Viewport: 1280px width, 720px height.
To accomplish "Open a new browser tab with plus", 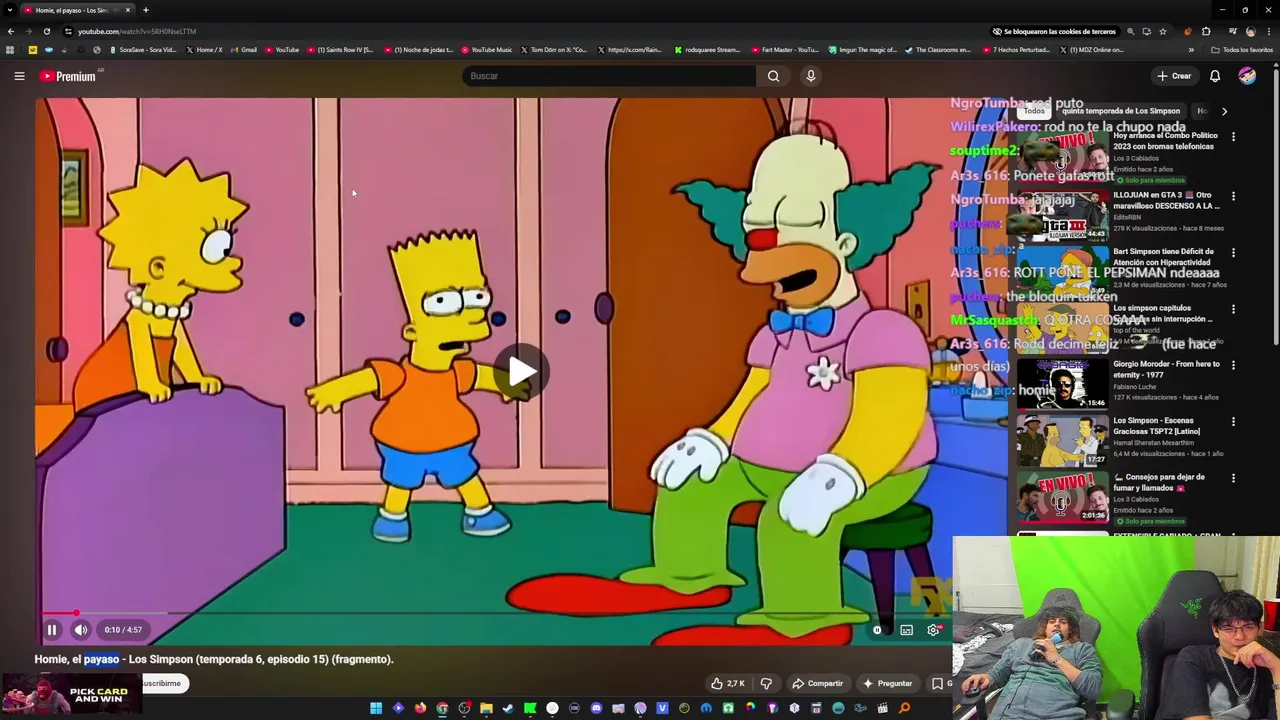I will click(145, 10).
